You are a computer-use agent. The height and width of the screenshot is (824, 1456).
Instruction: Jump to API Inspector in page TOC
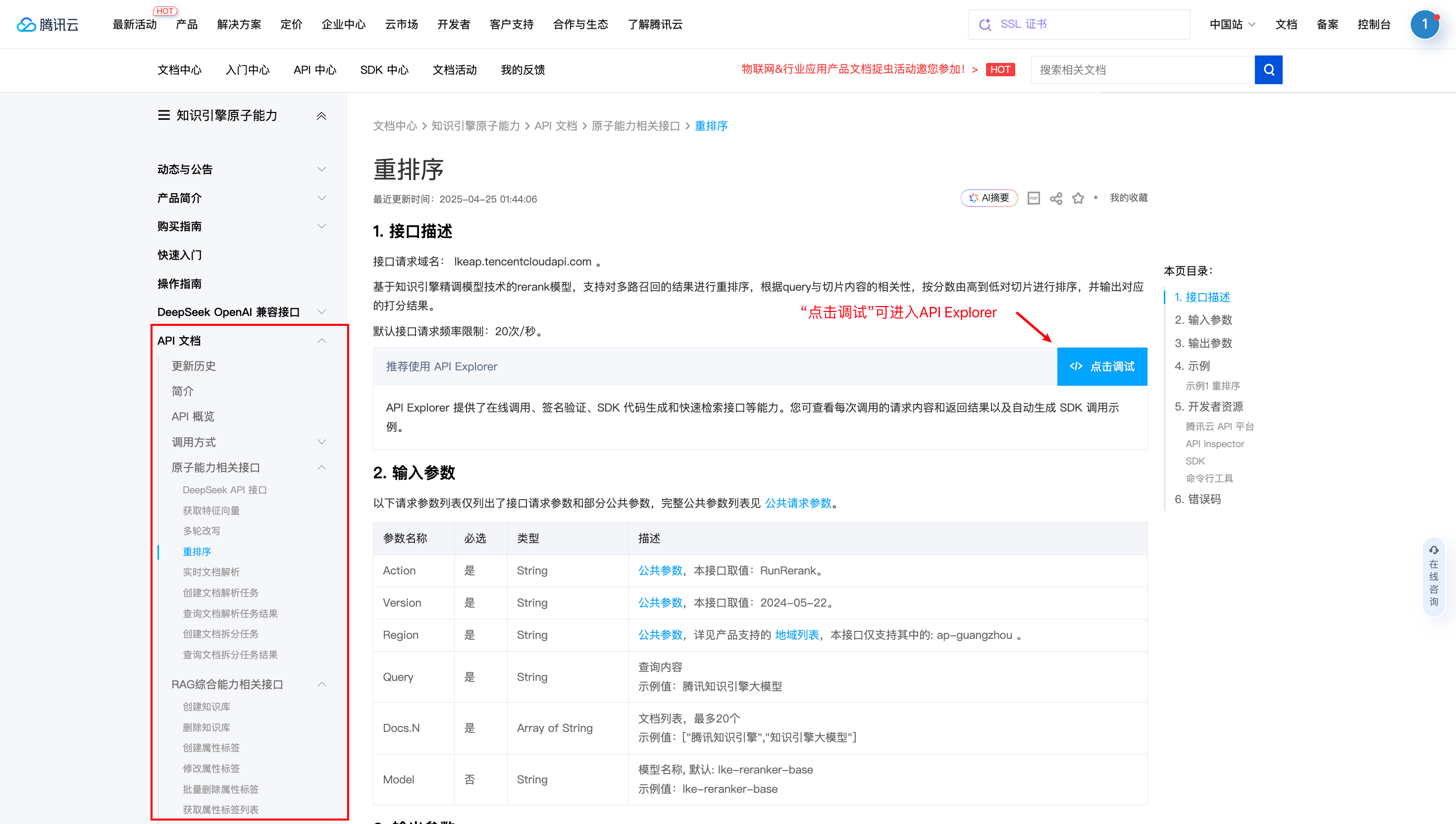(1214, 444)
